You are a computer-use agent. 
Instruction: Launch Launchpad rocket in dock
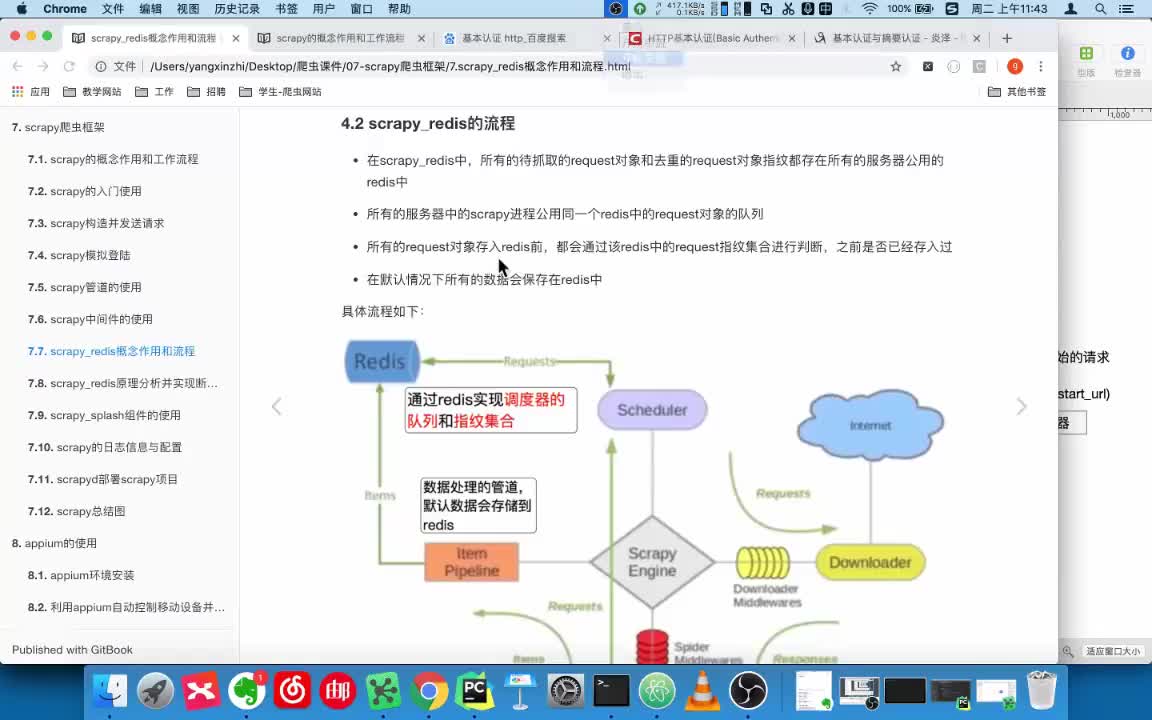(155, 691)
